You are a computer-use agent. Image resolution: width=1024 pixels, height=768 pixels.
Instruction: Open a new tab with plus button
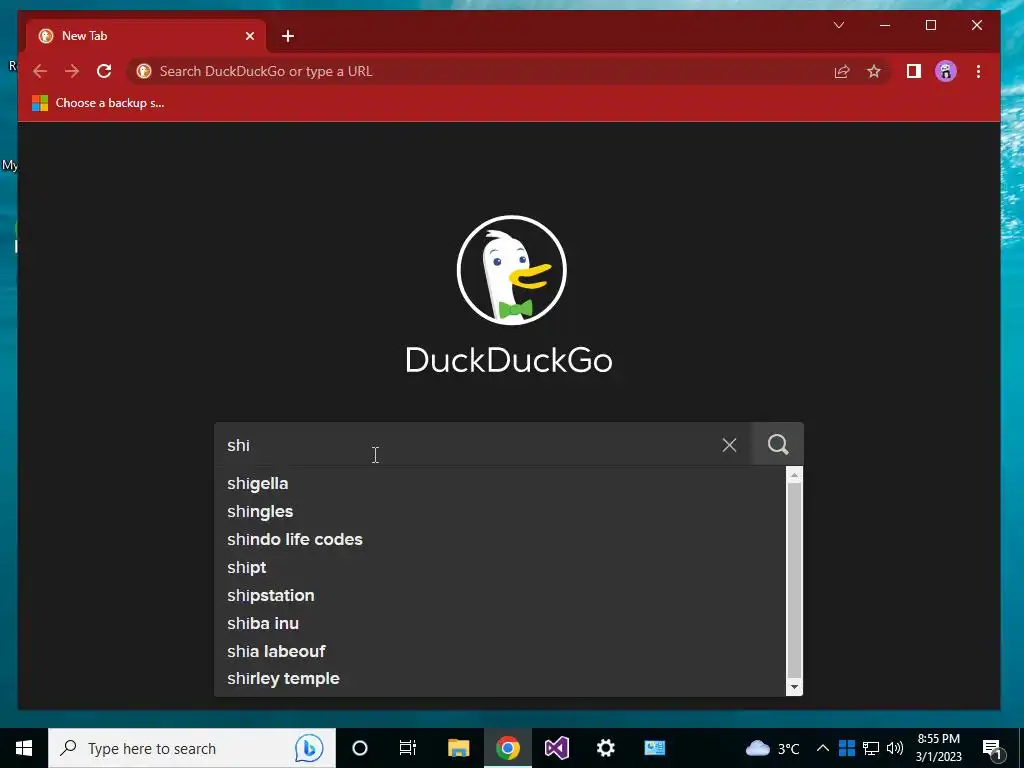pos(288,36)
